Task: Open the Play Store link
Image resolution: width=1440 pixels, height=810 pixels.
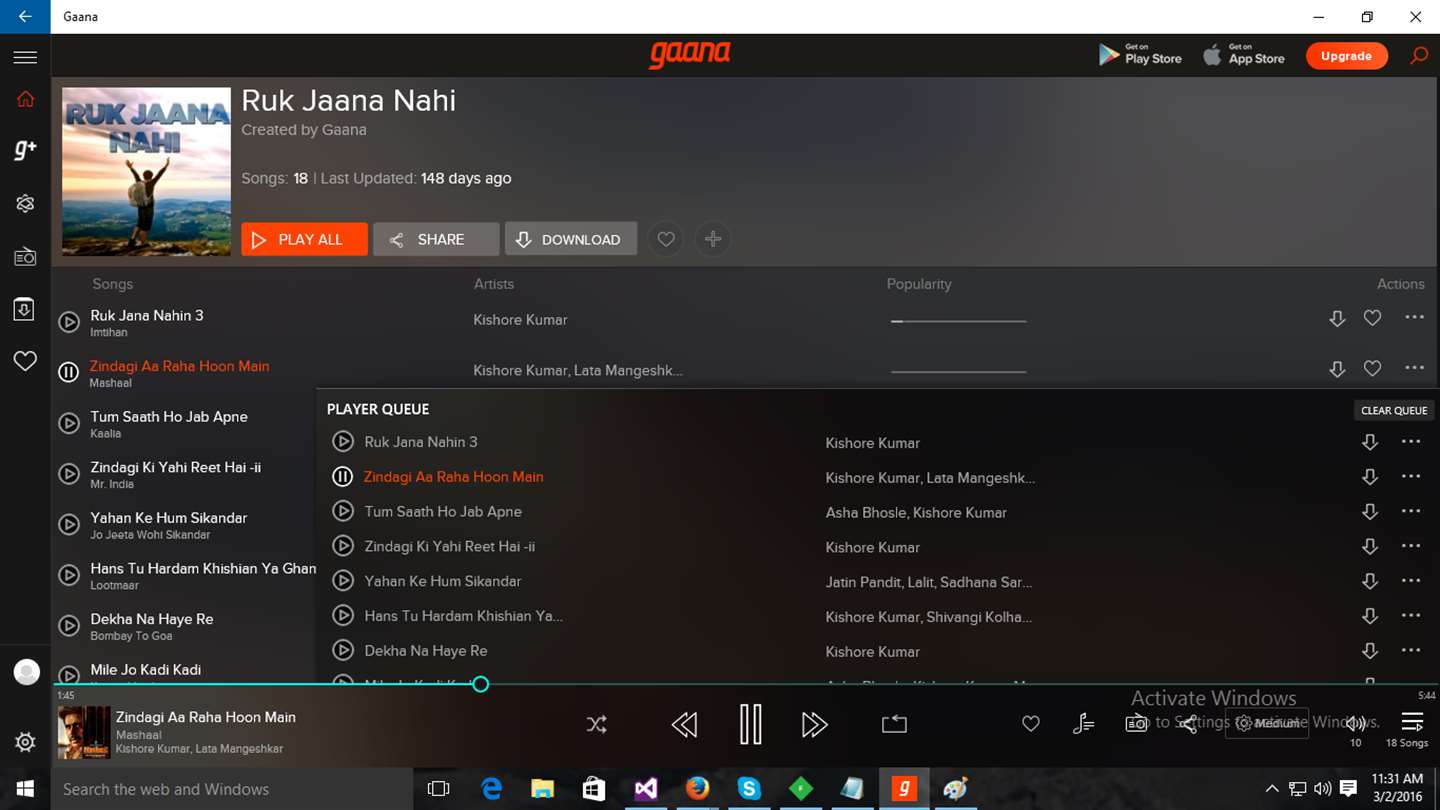Action: point(1140,55)
